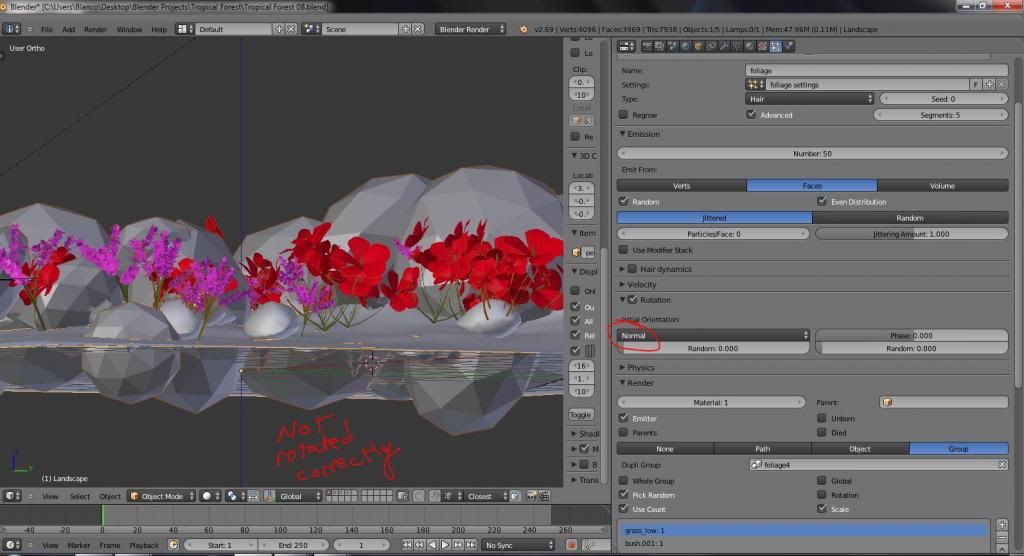
Task: Open the particle Type Hair dropdown
Action: coord(809,99)
